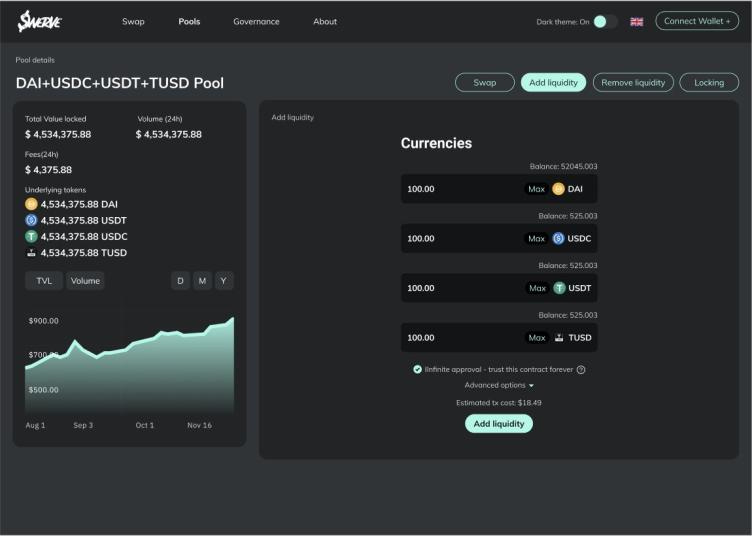
Task: Expand Advanced options
Action: coord(499,385)
